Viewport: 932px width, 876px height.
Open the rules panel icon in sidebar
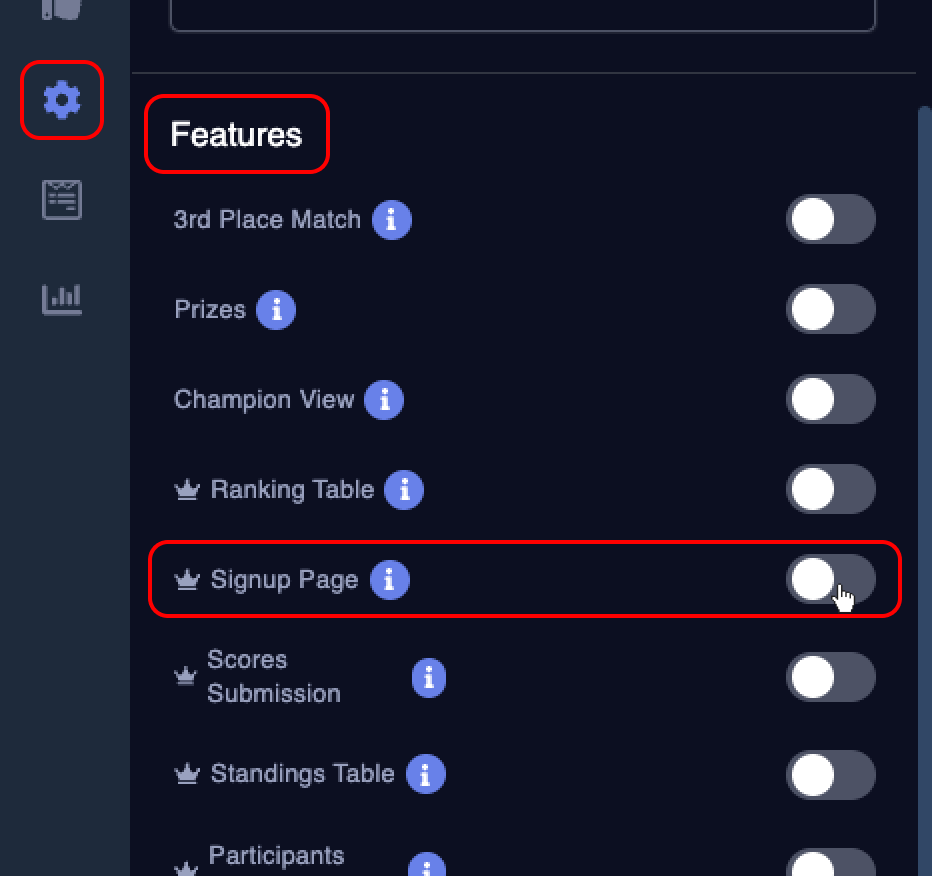coord(61,198)
